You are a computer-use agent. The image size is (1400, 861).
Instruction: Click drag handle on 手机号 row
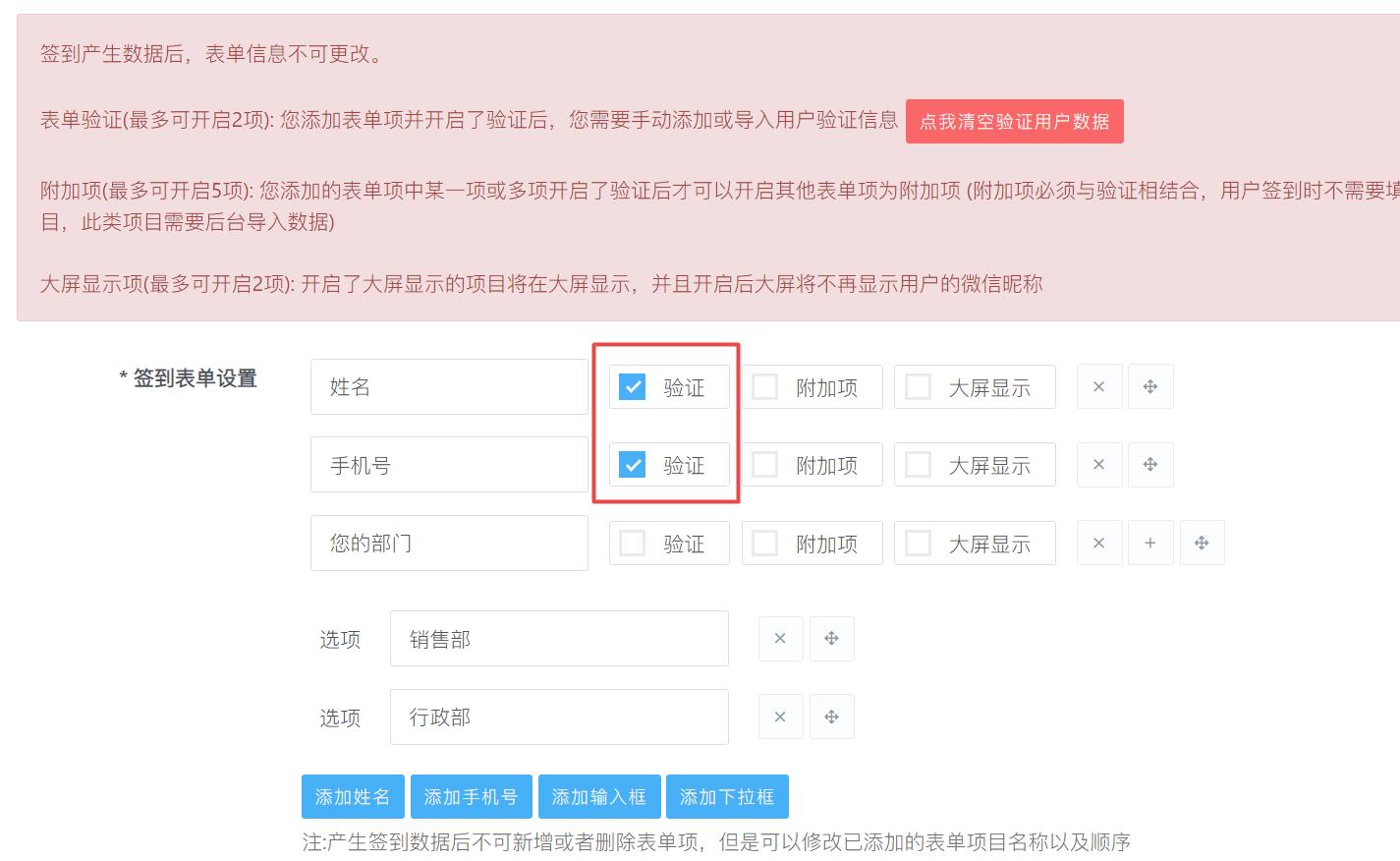[x=1150, y=465]
